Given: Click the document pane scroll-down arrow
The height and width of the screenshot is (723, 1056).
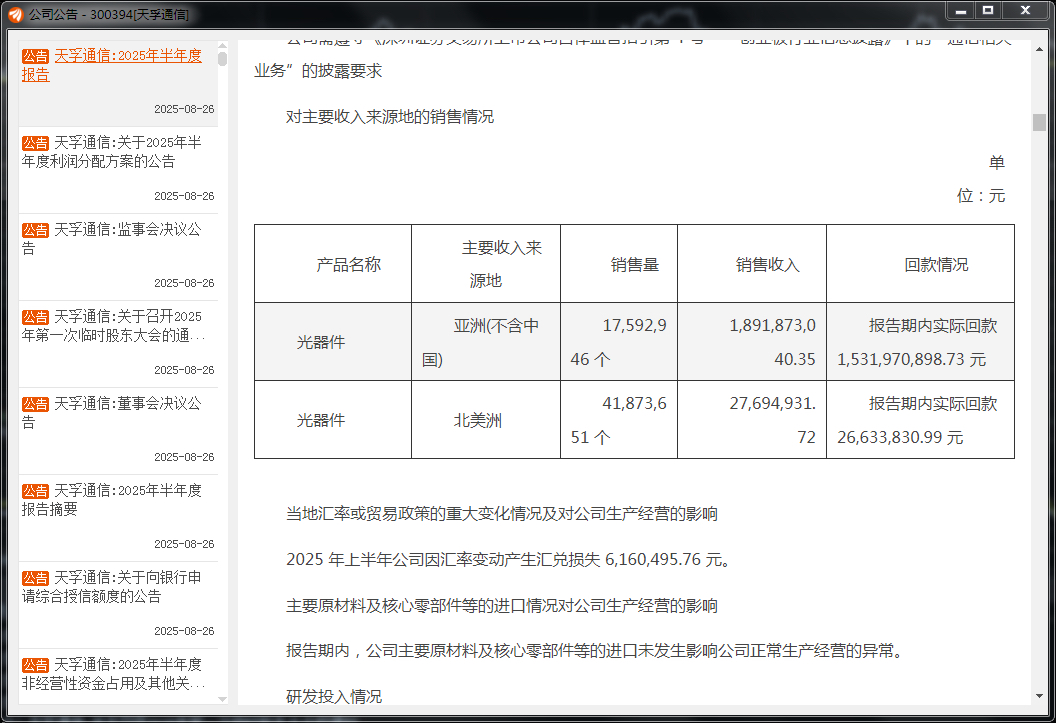Looking at the screenshot, I should coord(1039,696).
